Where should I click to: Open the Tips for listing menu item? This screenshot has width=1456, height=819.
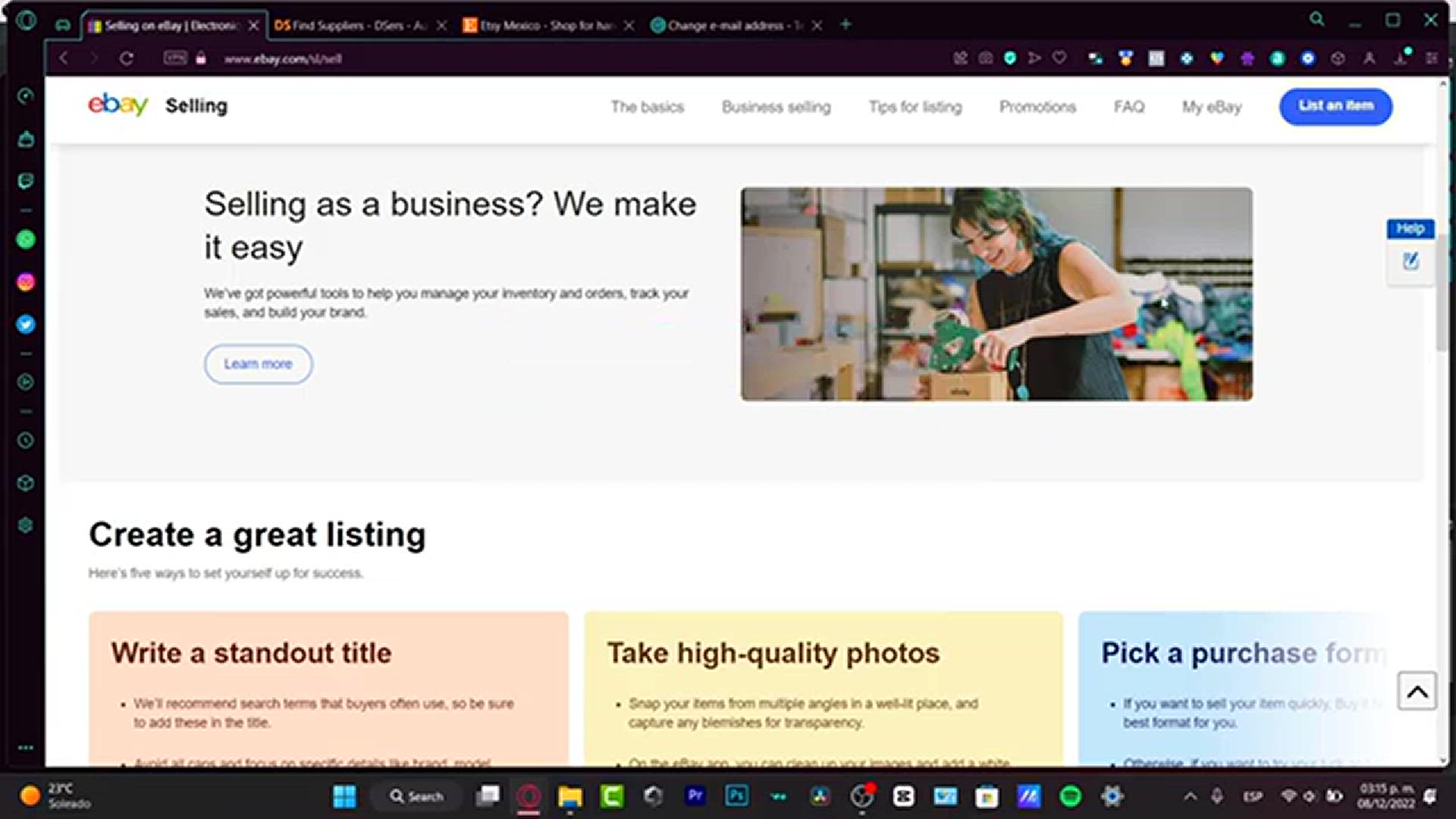point(915,107)
